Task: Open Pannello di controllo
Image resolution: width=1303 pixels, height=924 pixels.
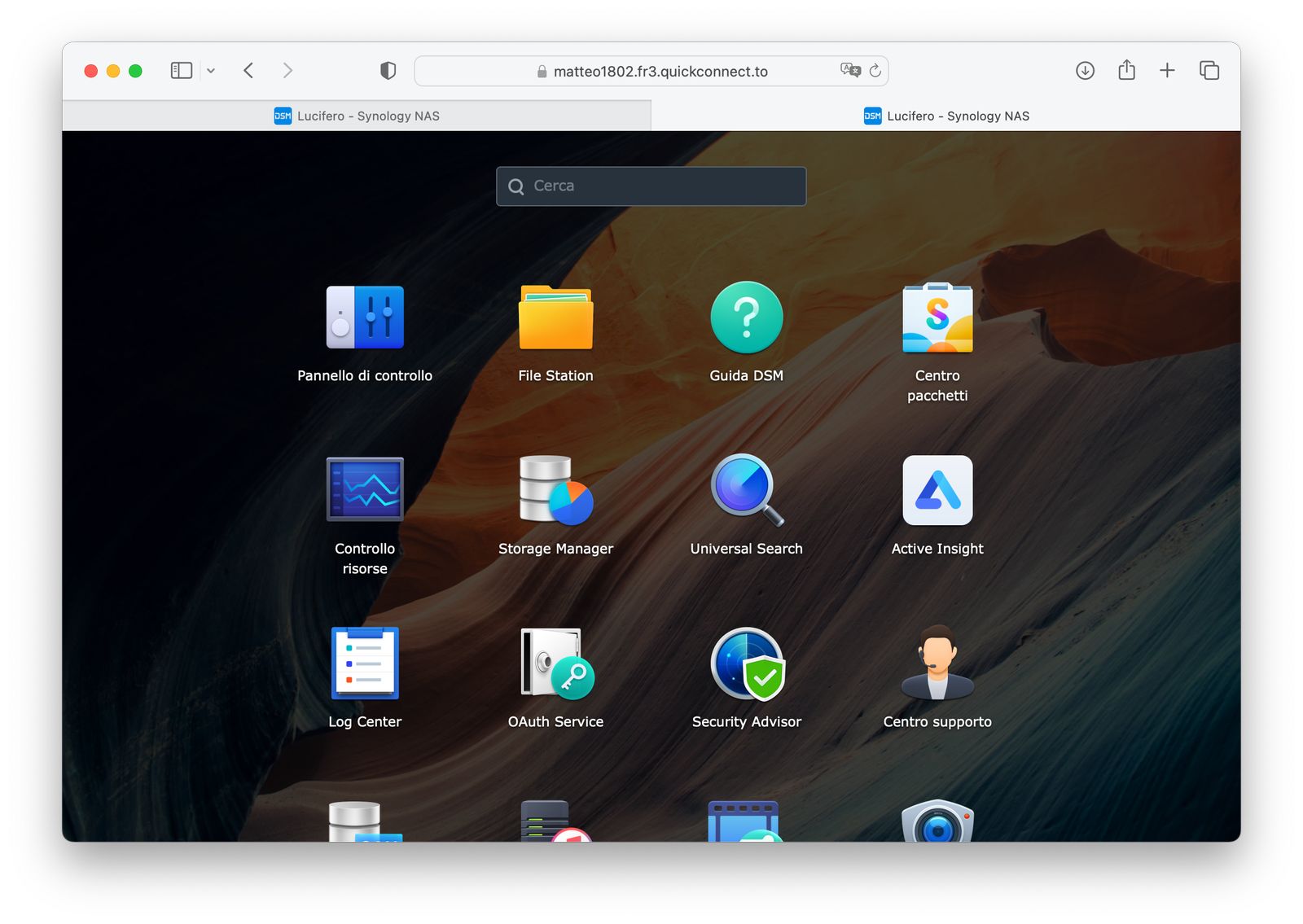Action: [365, 317]
